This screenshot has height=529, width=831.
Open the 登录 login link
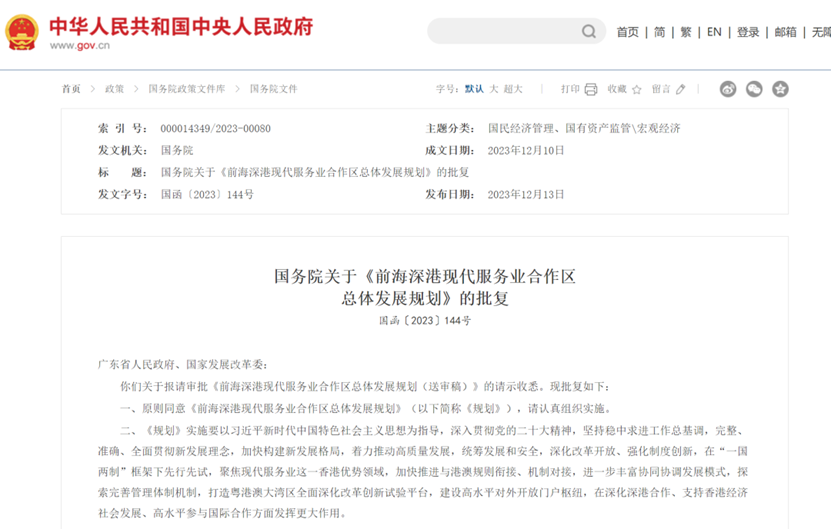click(748, 32)
